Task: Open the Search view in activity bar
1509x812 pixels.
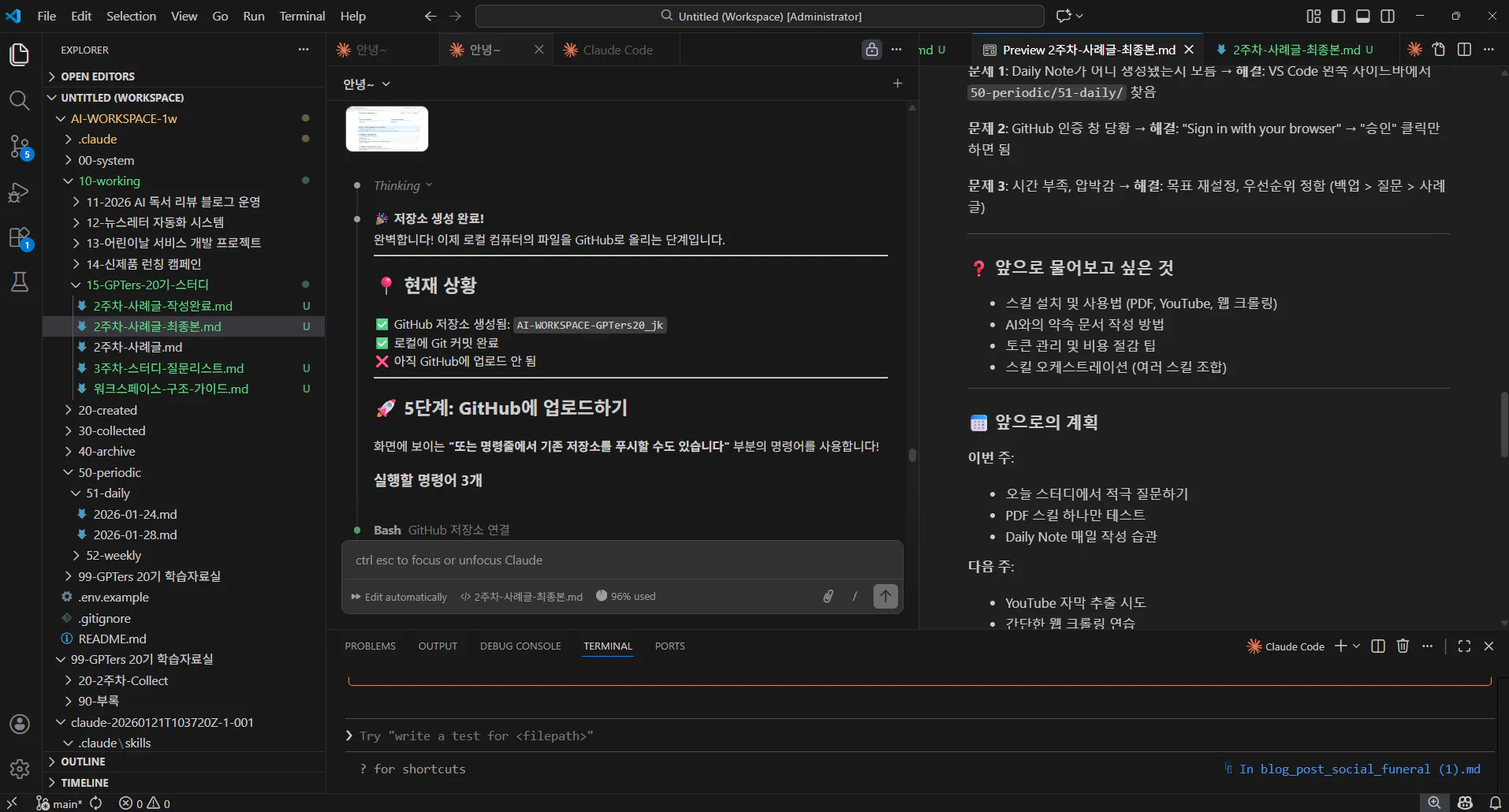Action: (x=20, y=100)
